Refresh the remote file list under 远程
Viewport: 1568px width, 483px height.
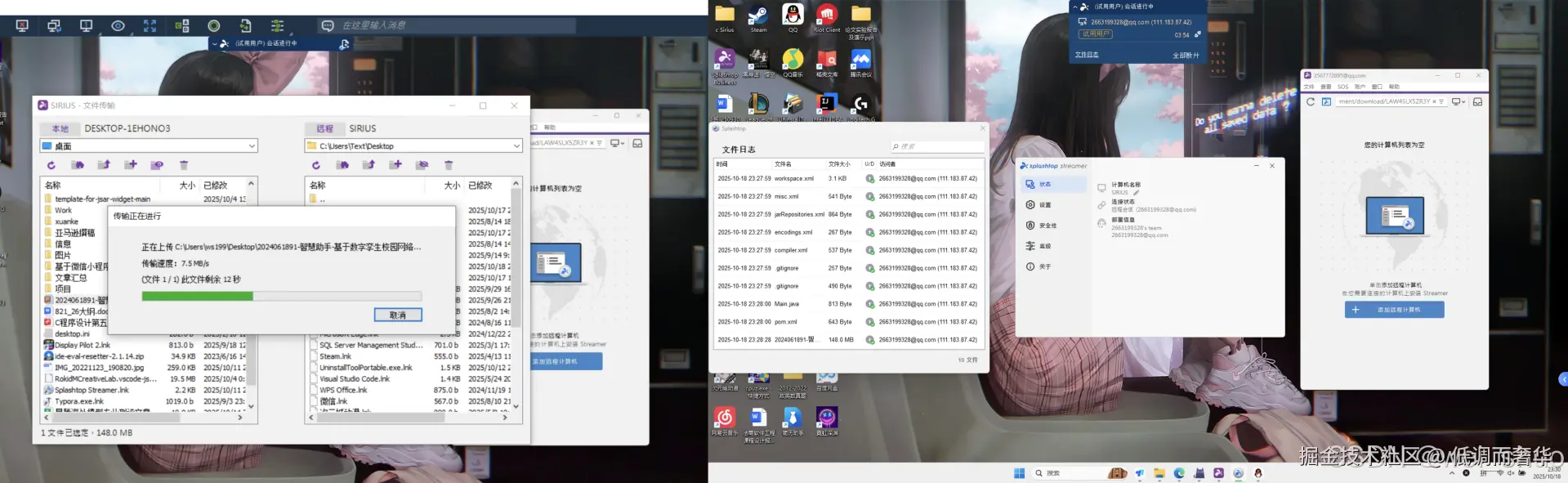click(x=316, y=165)
